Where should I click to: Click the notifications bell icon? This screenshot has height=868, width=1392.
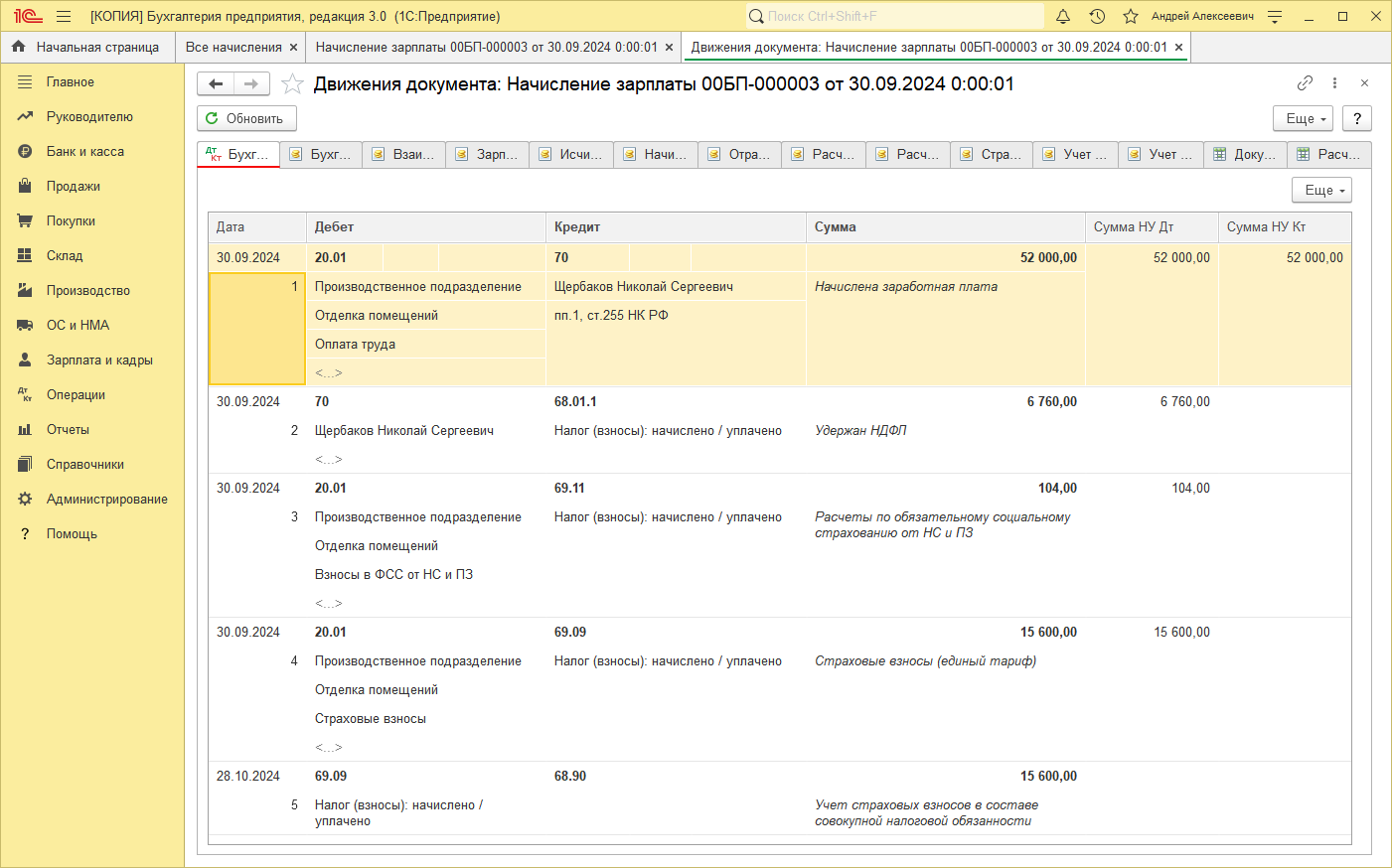click(1063, 16)
